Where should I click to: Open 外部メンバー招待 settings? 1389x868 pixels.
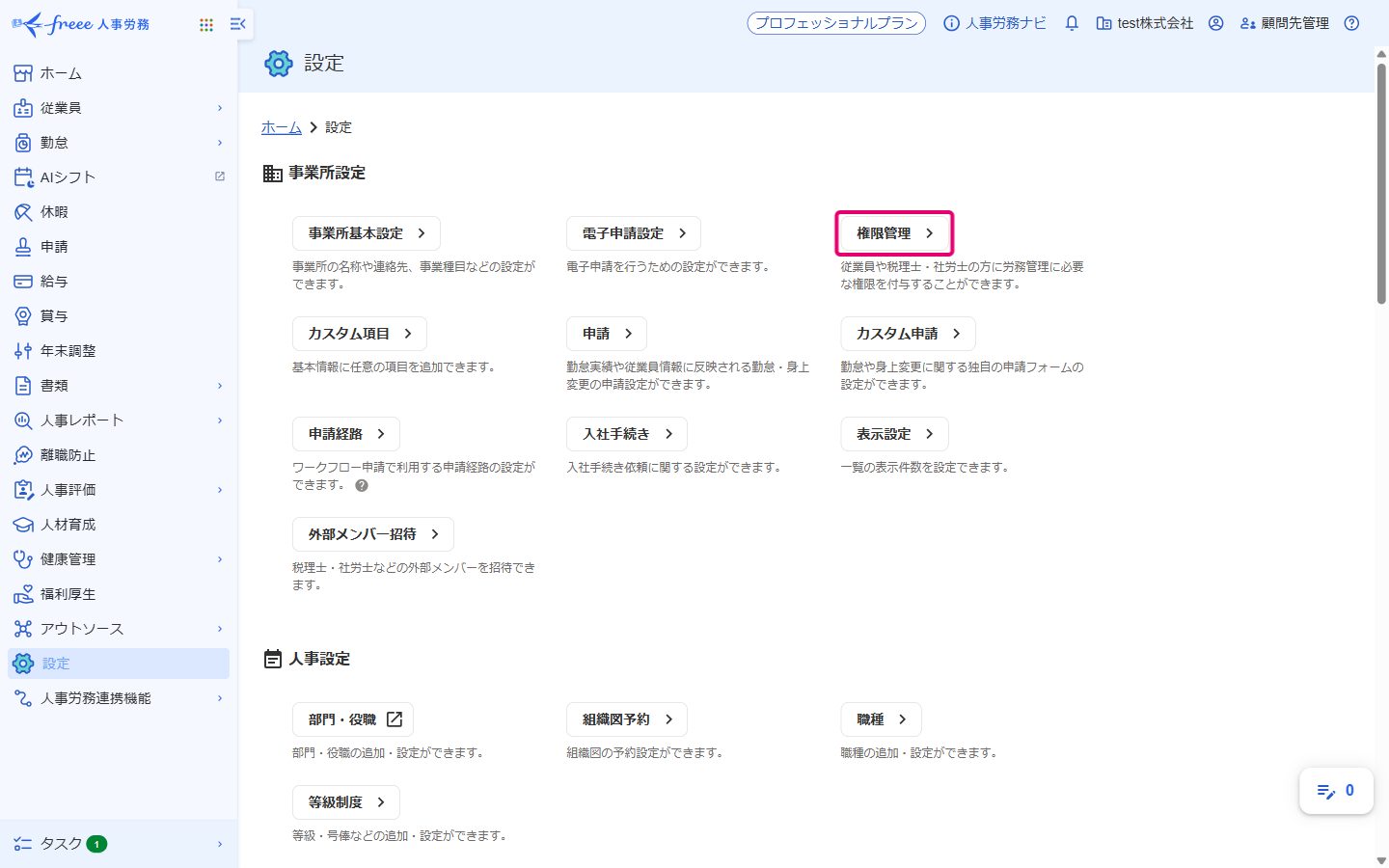click(x=373, y=534)
